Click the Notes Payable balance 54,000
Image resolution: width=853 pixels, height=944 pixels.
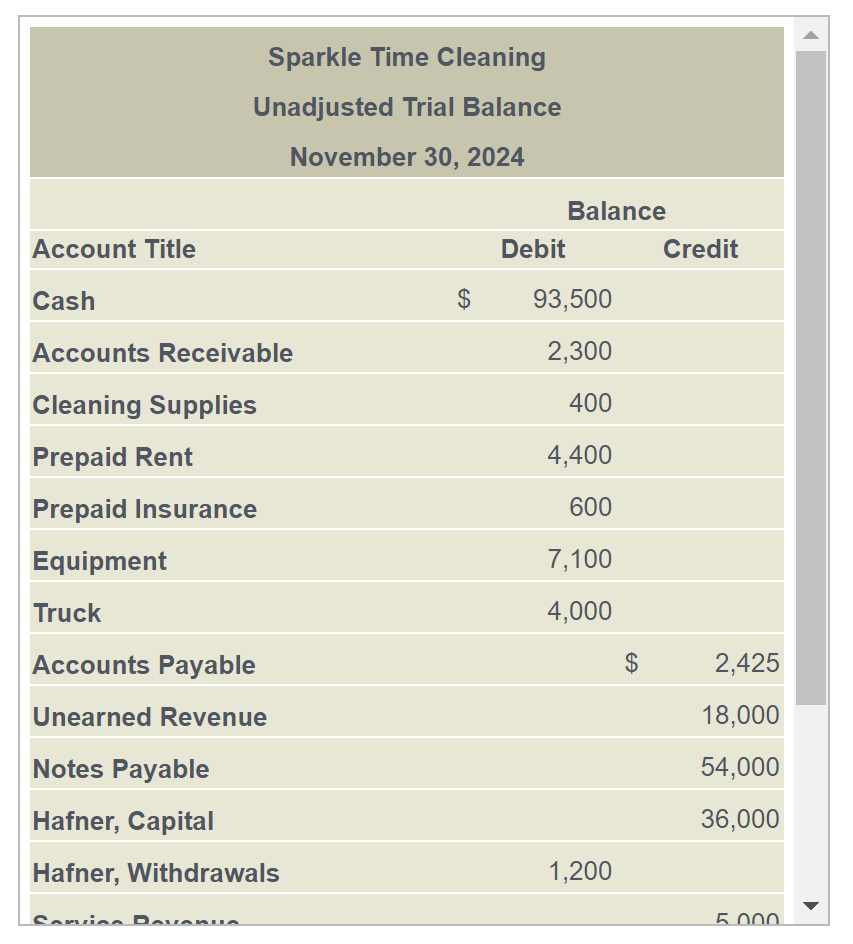click(x=743, y=767)
